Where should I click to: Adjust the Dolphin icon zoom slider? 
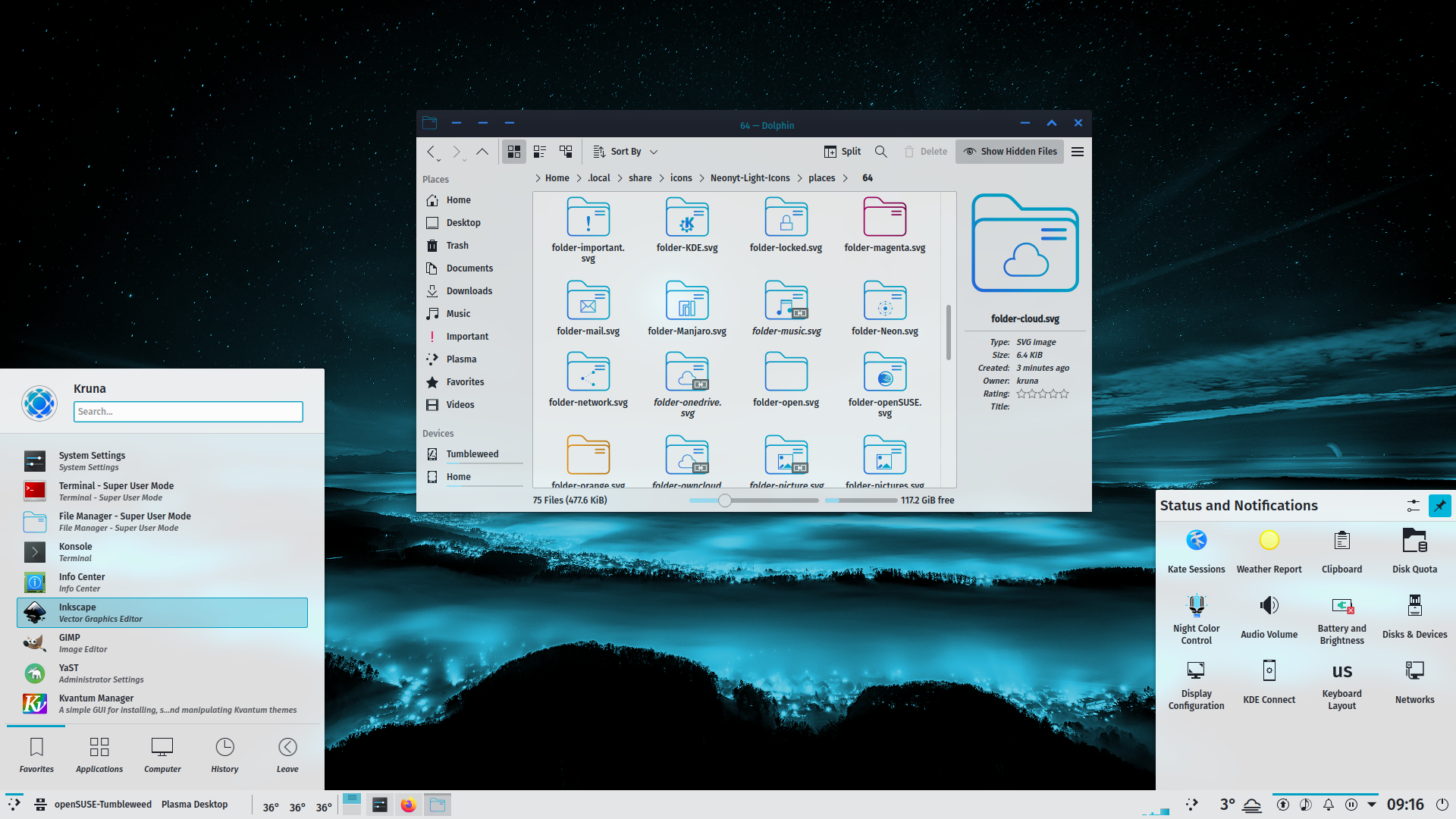tap(725, 500)
